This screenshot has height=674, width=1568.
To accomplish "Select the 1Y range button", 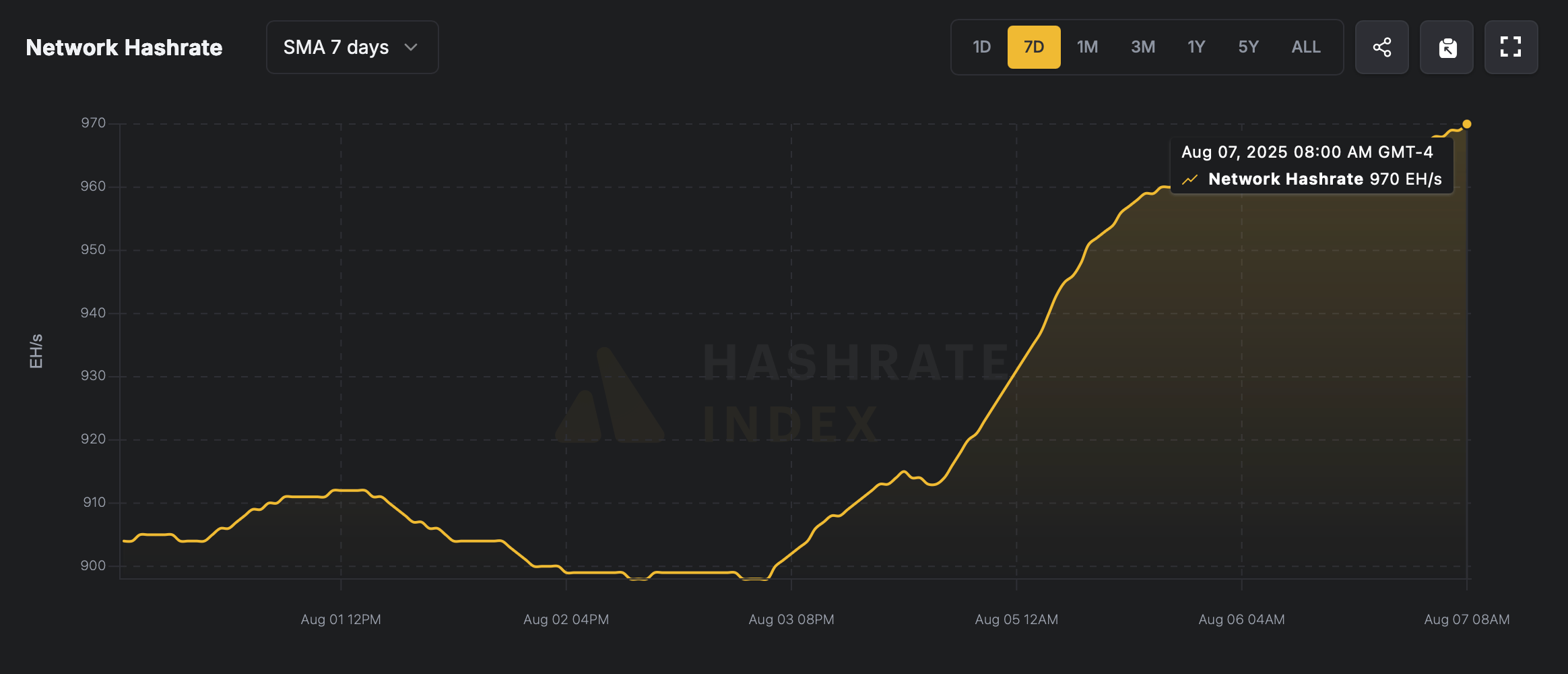I will tap(1196, 47).
